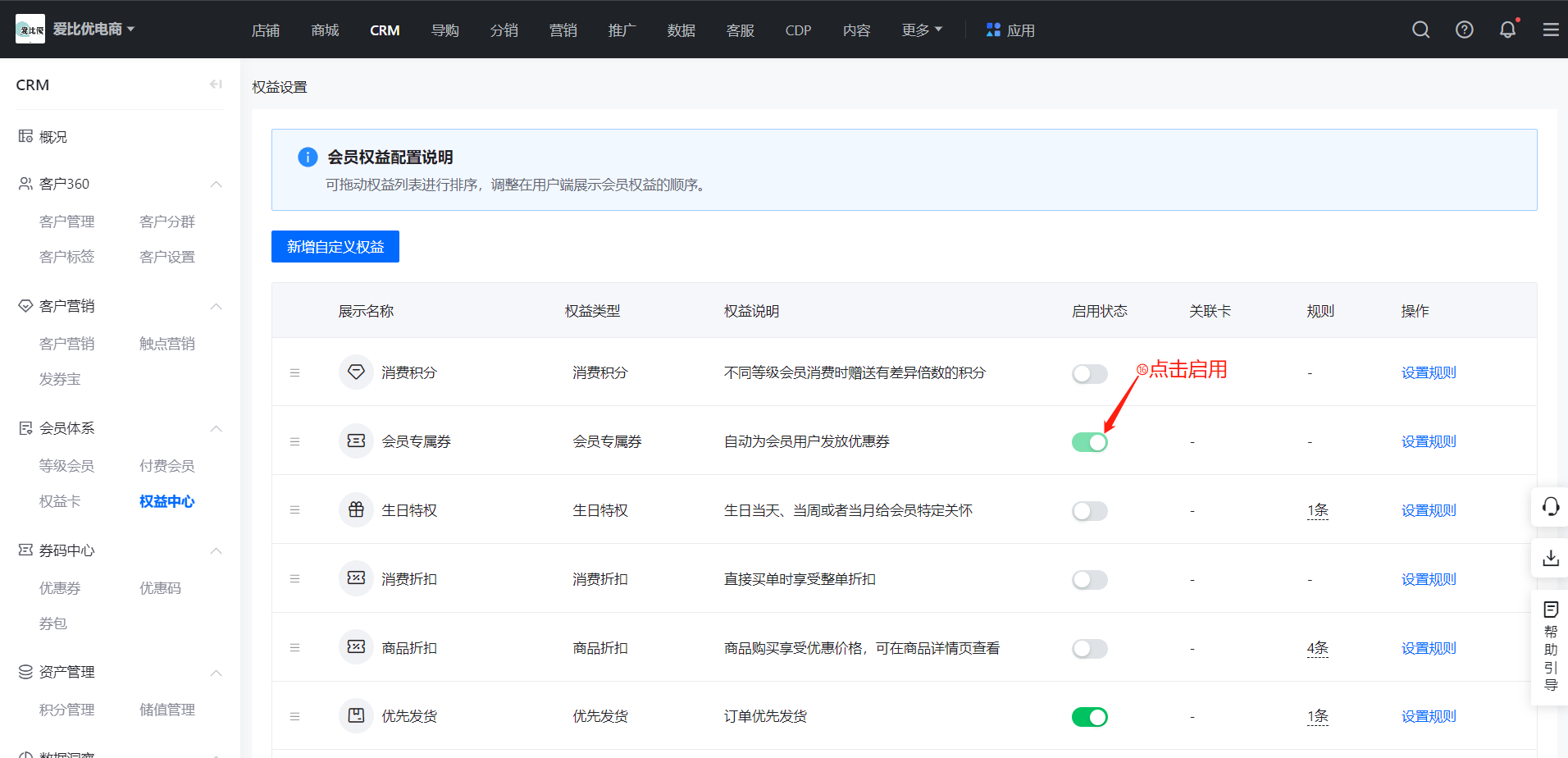Grab the drag handle of 生日特权 row
Screen dimensions: 1568x758
coord(294,510)
